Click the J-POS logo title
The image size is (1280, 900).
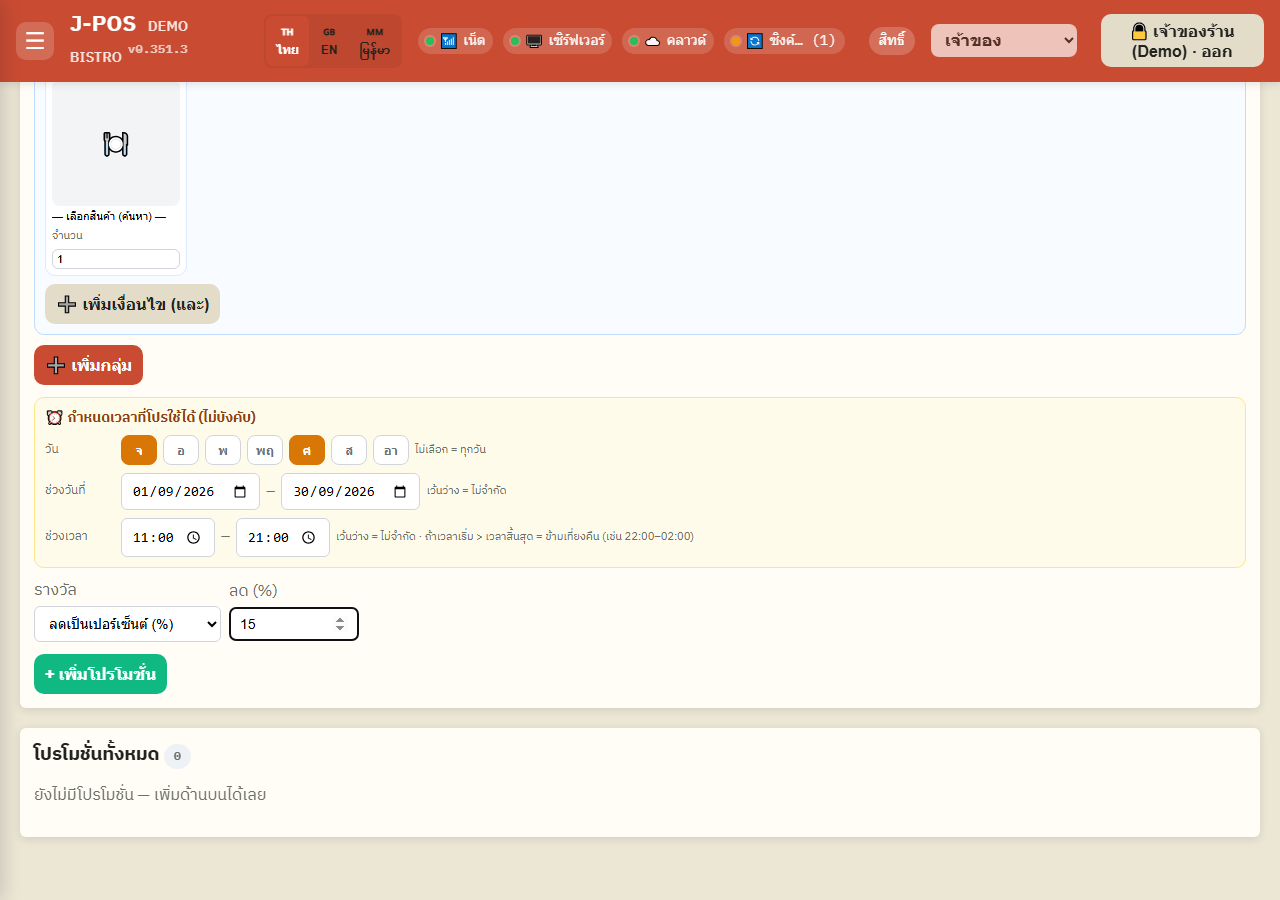[103, 25]
